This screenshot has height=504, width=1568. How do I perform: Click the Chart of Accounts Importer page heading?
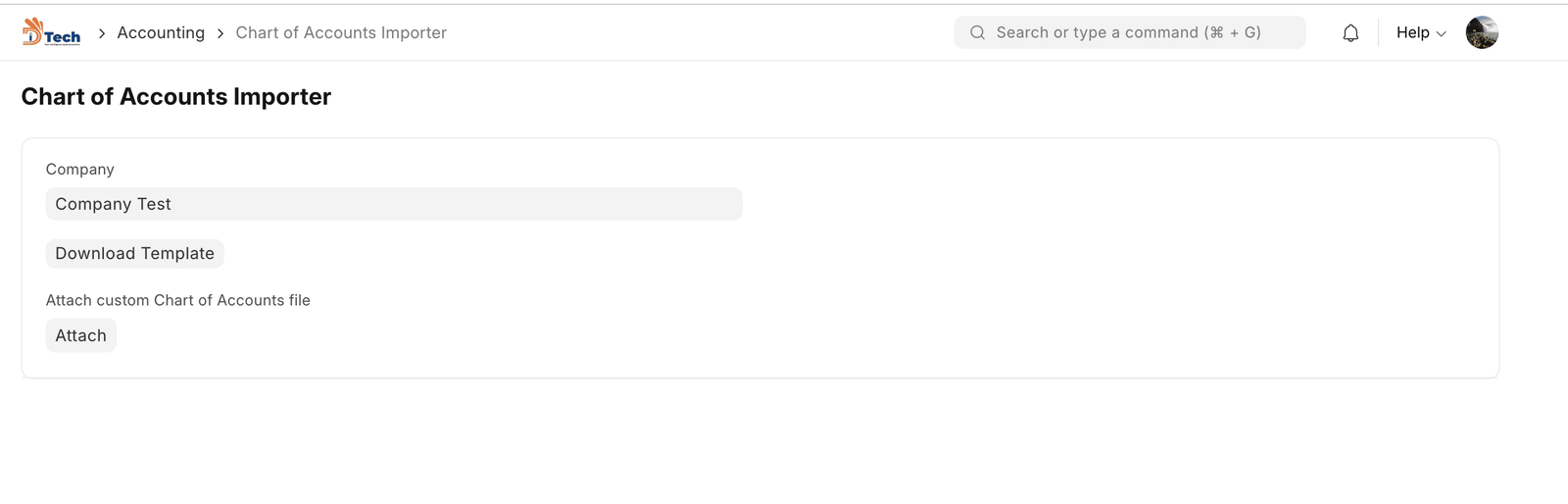click(176, 96)
